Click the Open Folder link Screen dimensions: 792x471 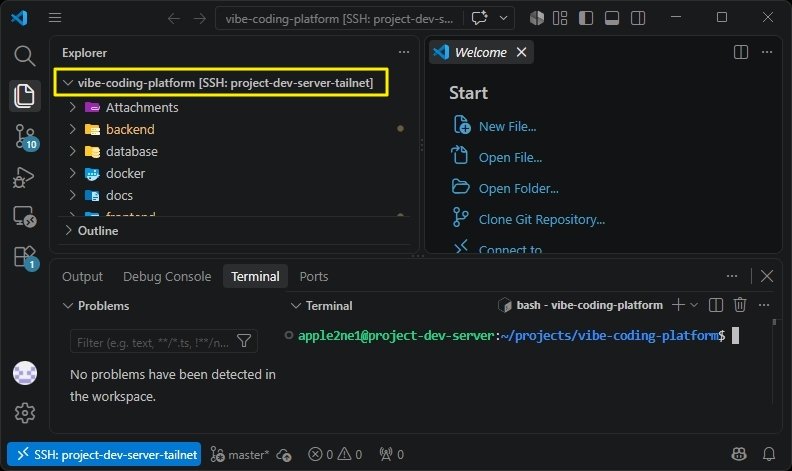pos(519,189)
